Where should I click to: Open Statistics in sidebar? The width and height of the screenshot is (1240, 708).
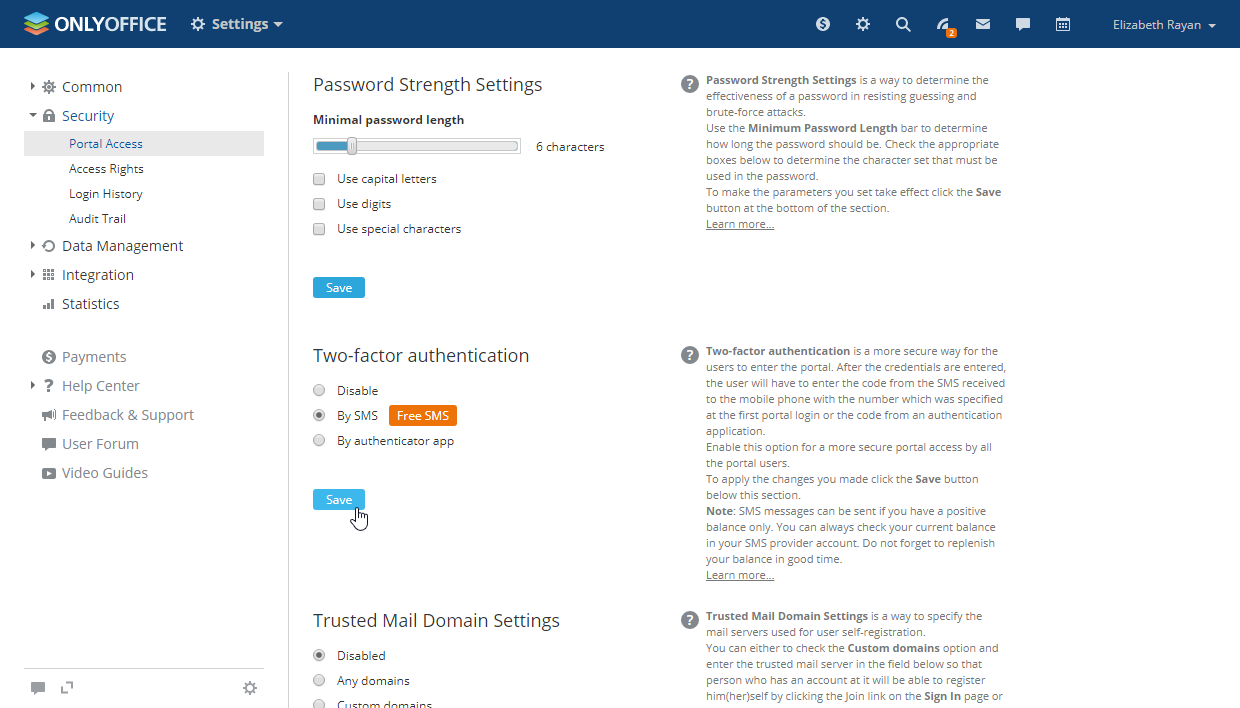pos(90,304)
